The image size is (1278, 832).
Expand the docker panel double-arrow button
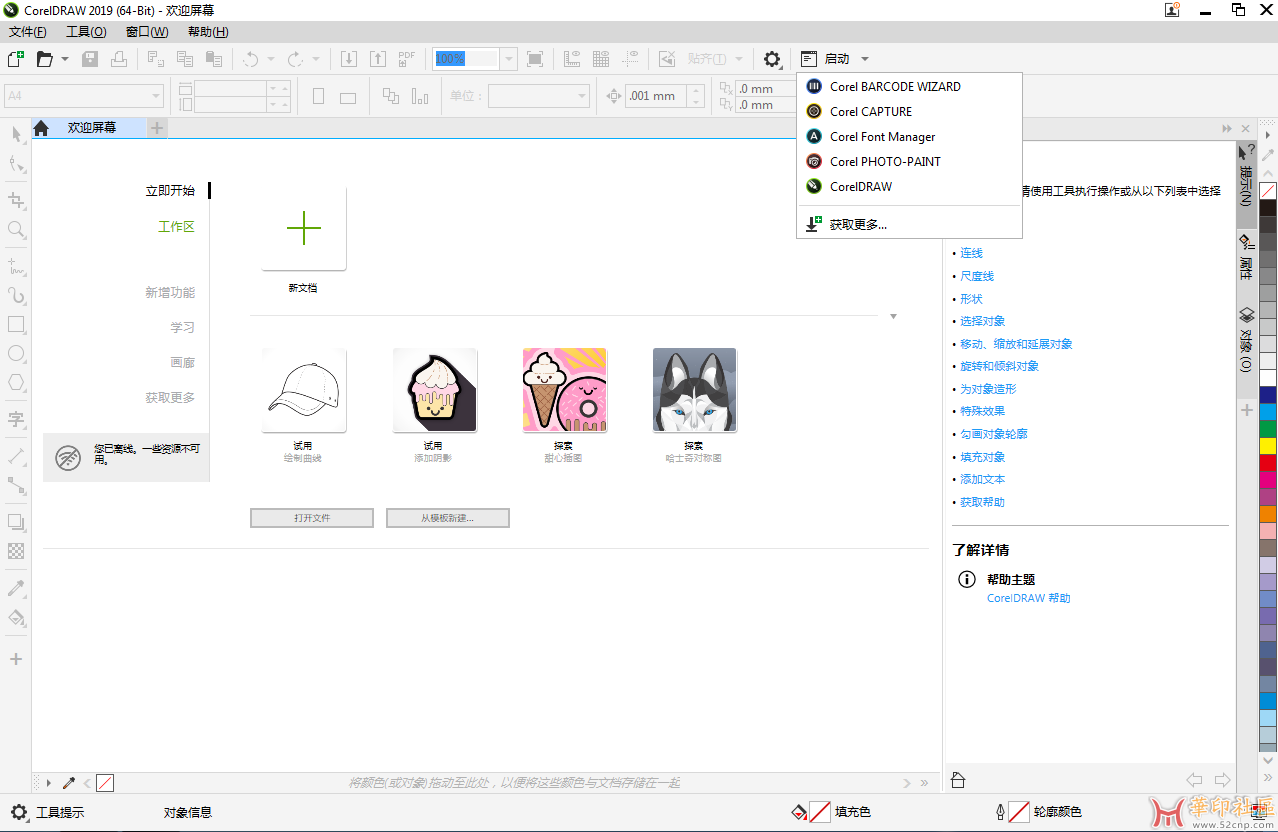pos(1227,129)
